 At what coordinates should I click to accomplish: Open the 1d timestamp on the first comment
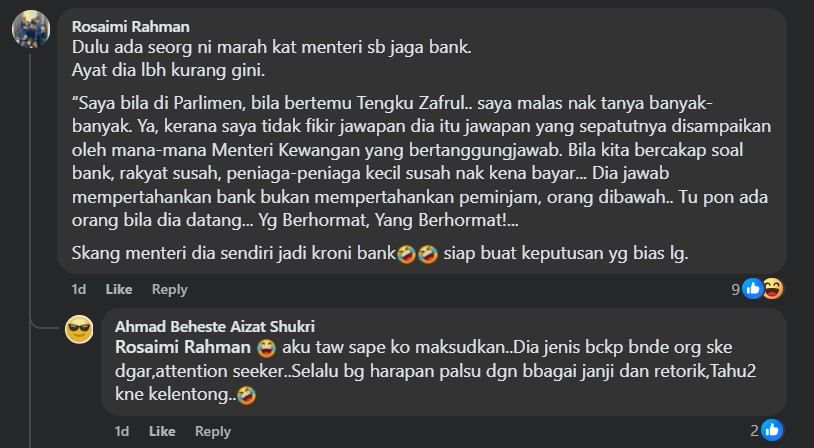[x=79, y=289]
